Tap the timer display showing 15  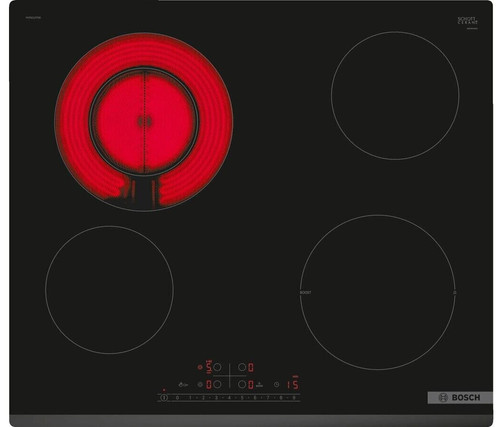coord(293,384)
